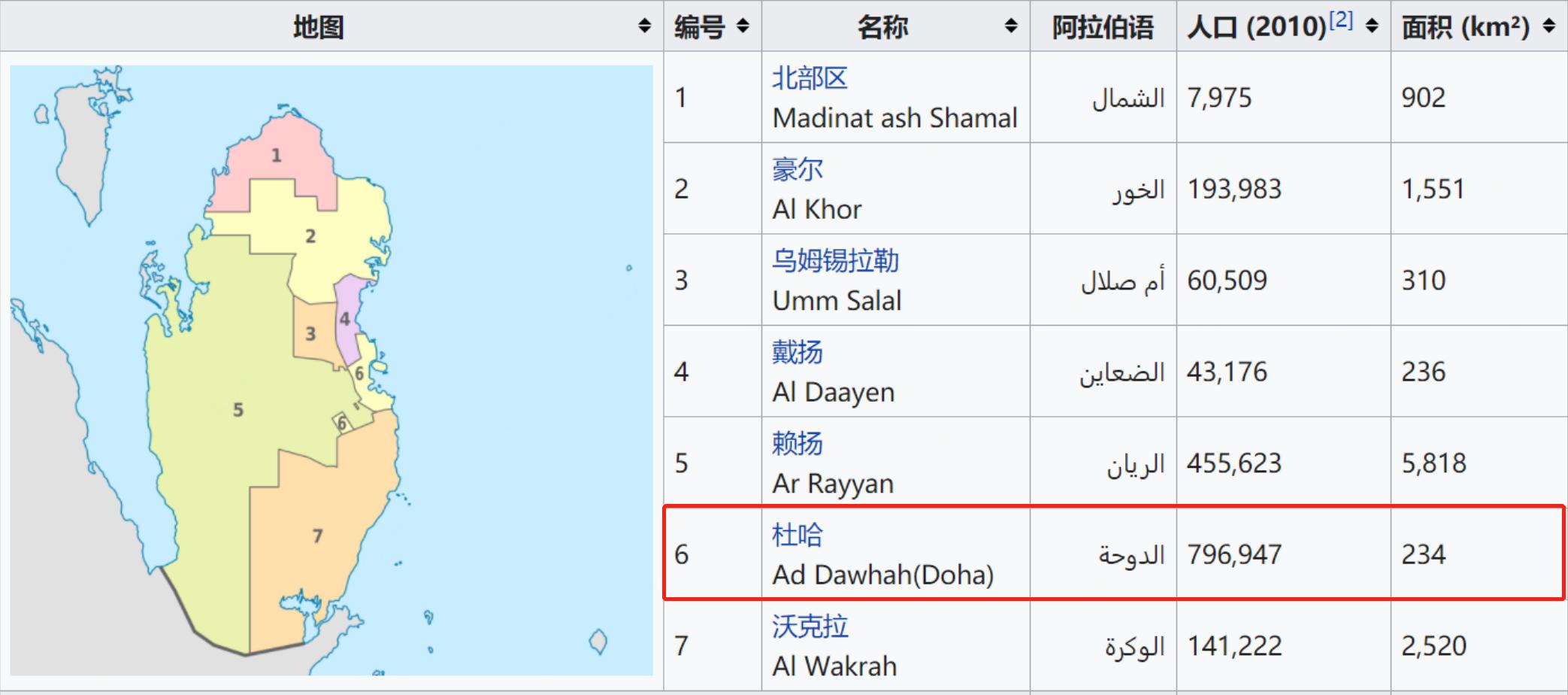This screenshot has width=1568, height=695.
Task: Click the 阿拉伯语 column header
Action: (x=1102, y=27)
